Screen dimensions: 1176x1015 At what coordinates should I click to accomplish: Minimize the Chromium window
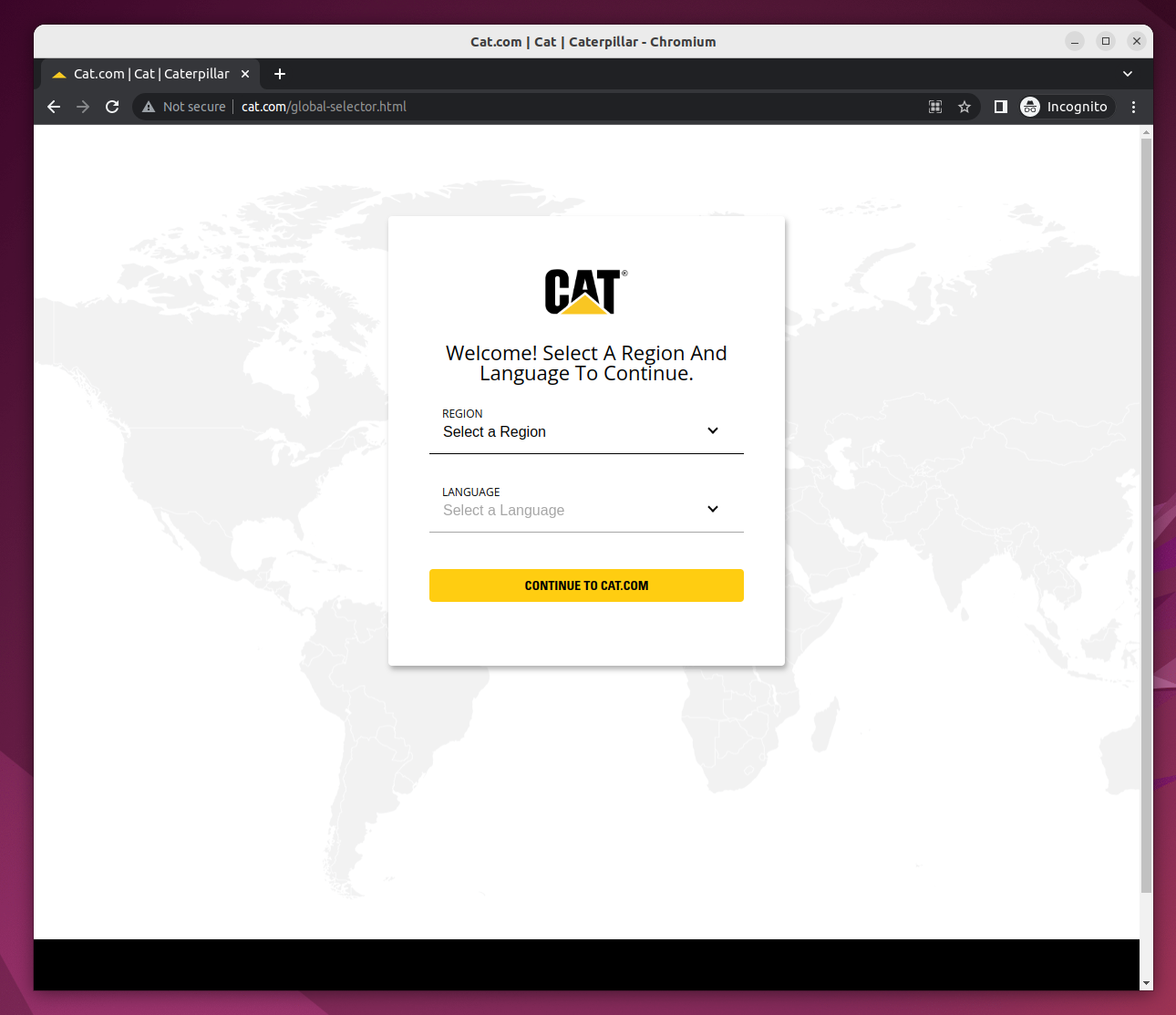point(1075,41)
